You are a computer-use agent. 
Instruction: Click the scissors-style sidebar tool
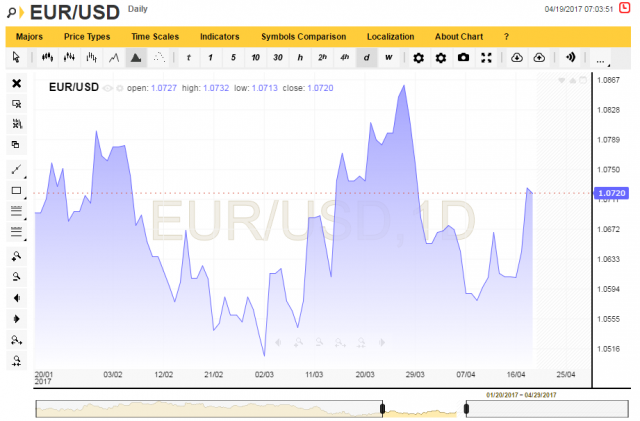[x=16, y=124]
